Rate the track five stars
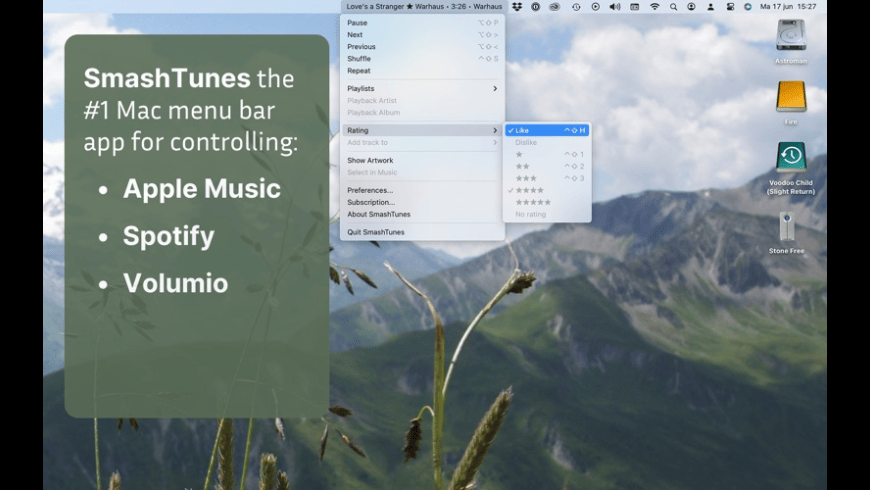 coord(547,203)
